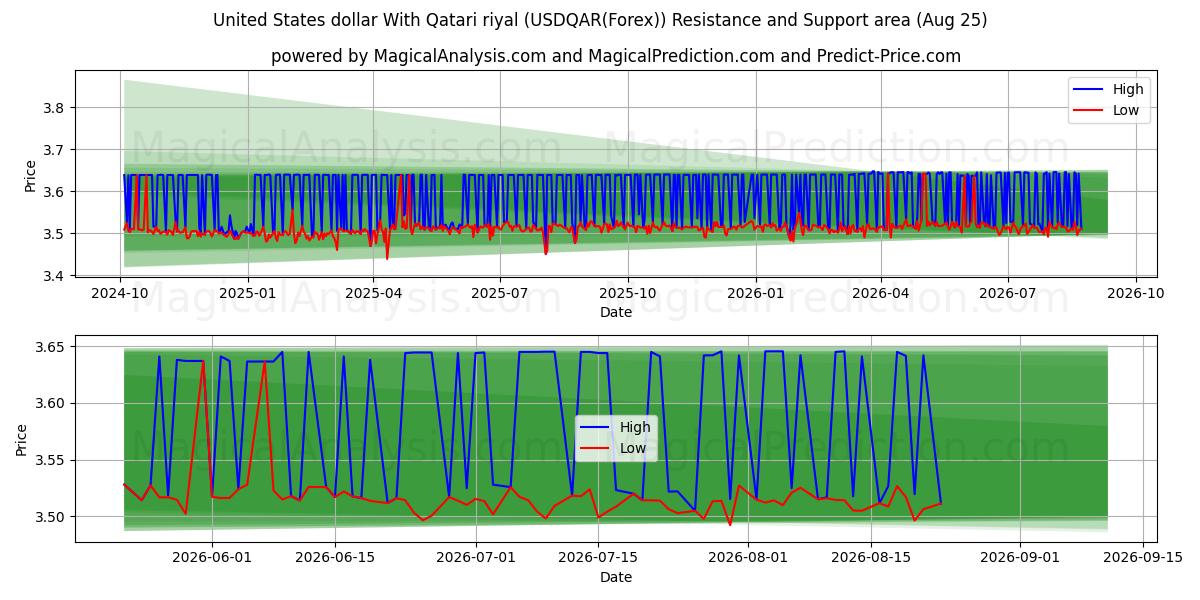Click 'High' in the top chart legend

(1128, 89)
